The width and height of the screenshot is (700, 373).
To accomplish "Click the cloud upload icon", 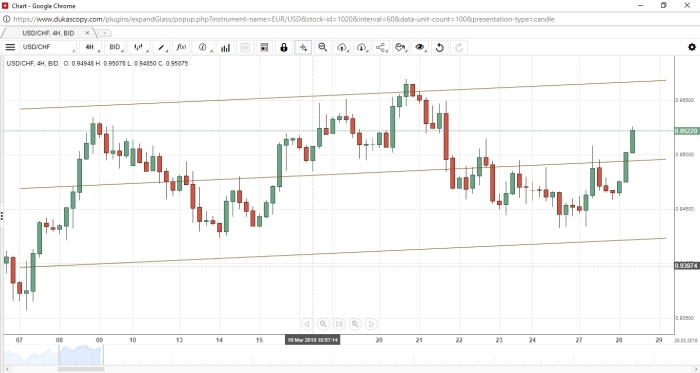I will 342,47.
